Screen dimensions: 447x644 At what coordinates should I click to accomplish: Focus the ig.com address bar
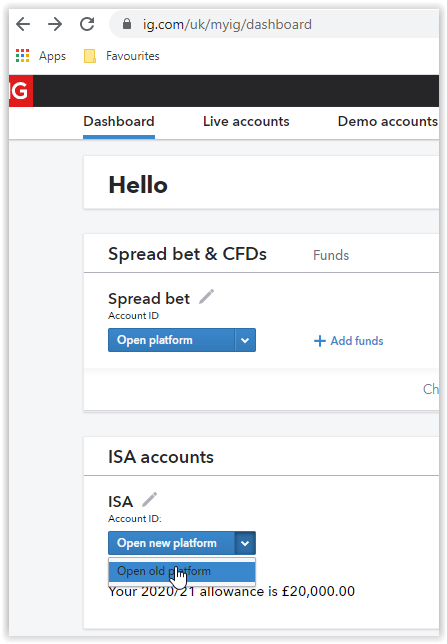point(274,24)
